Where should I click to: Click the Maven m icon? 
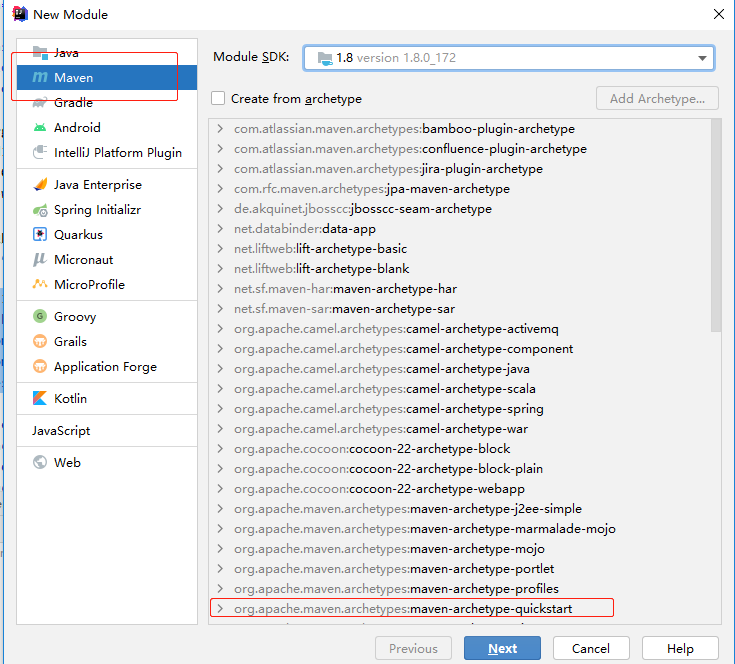click(x=40, y=77)
